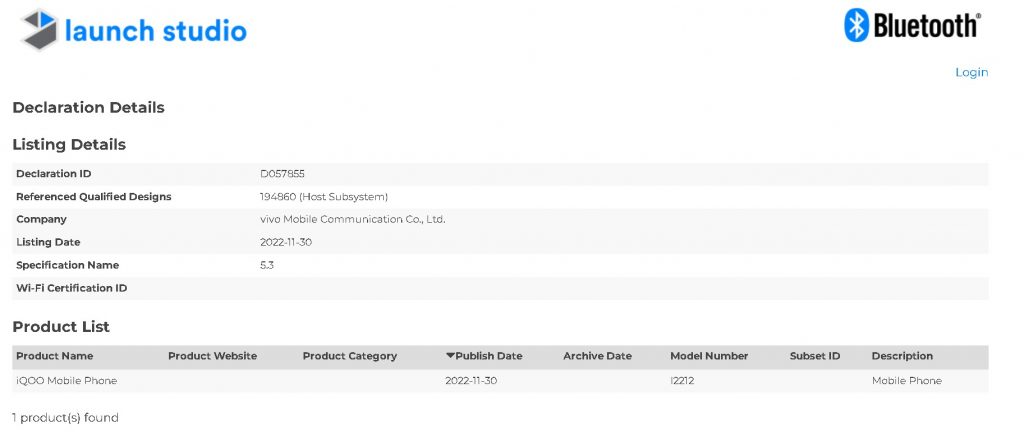
Task: Click declaration ID value D057855
Action: click(283, 174)
